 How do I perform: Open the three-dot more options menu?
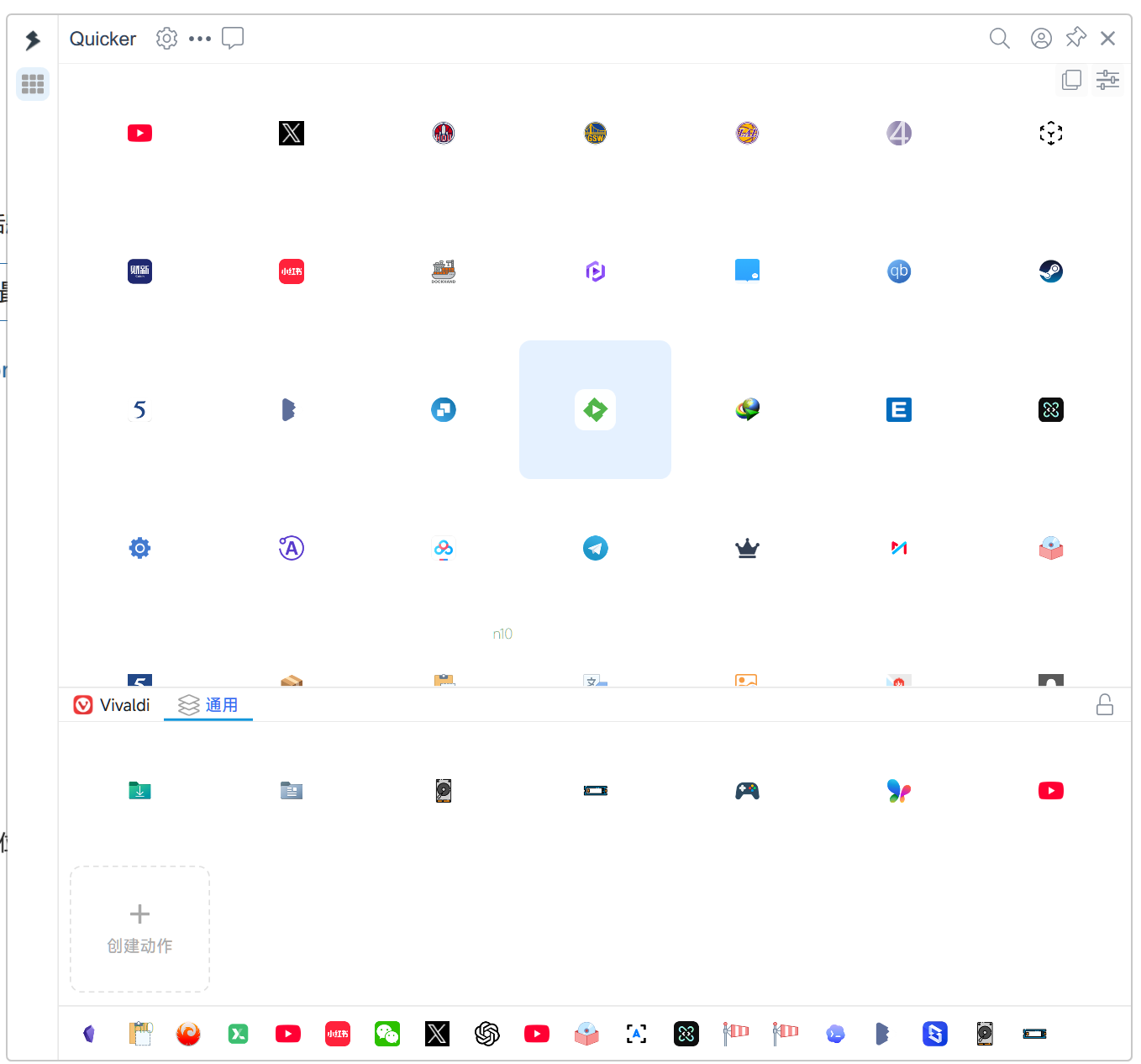pyautogui.click(x=200, y=39)
